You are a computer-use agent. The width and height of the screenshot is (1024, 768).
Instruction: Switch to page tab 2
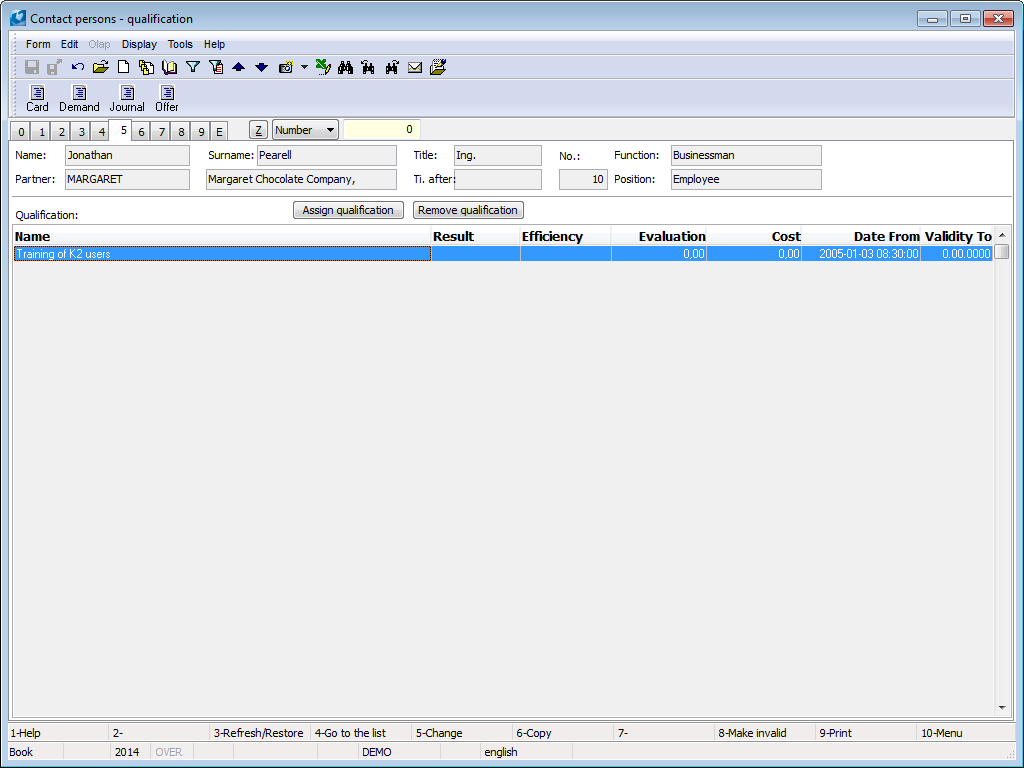[x=61, y=131]
